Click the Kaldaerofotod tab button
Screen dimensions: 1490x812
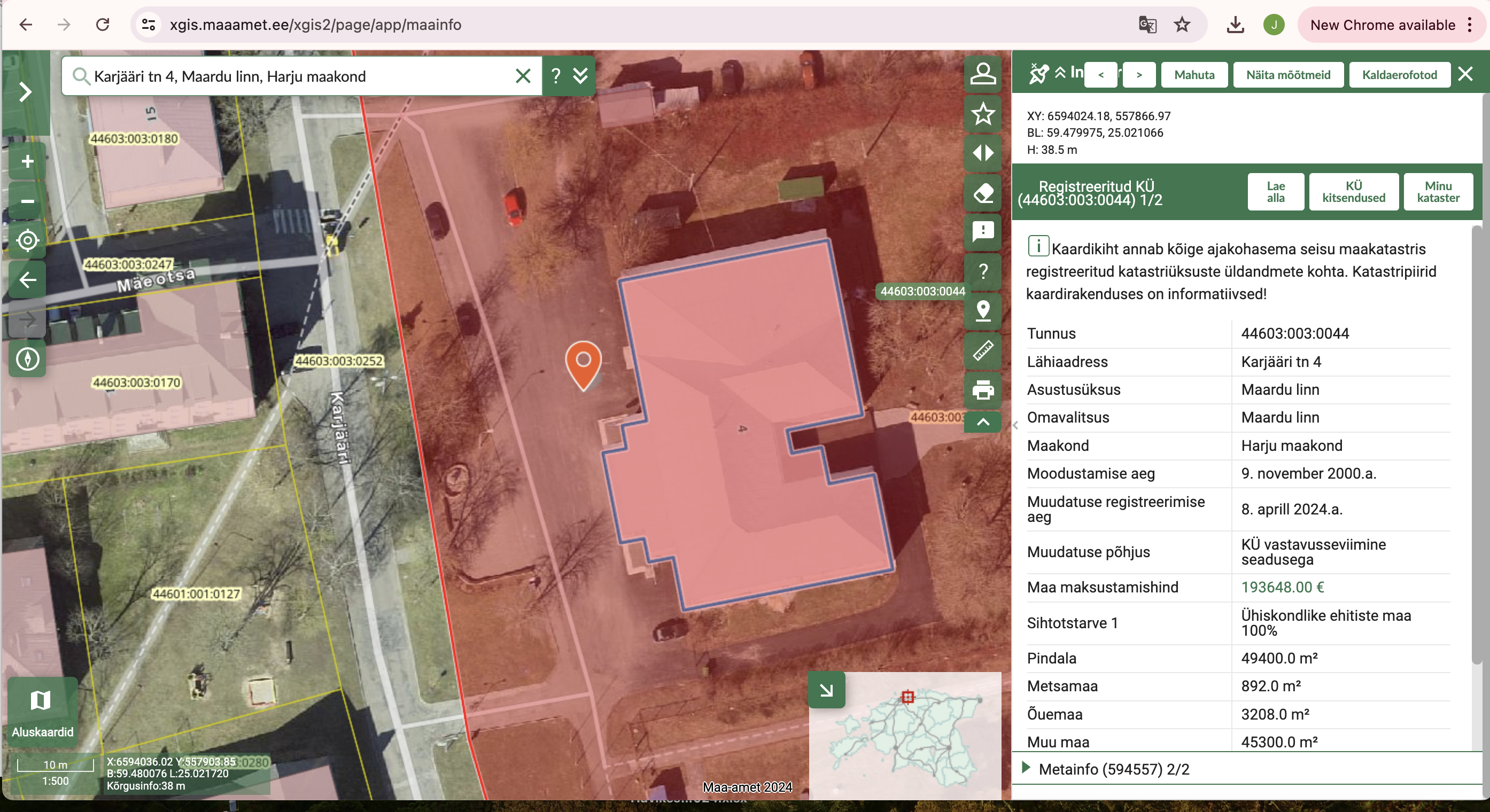[1399, 75]
